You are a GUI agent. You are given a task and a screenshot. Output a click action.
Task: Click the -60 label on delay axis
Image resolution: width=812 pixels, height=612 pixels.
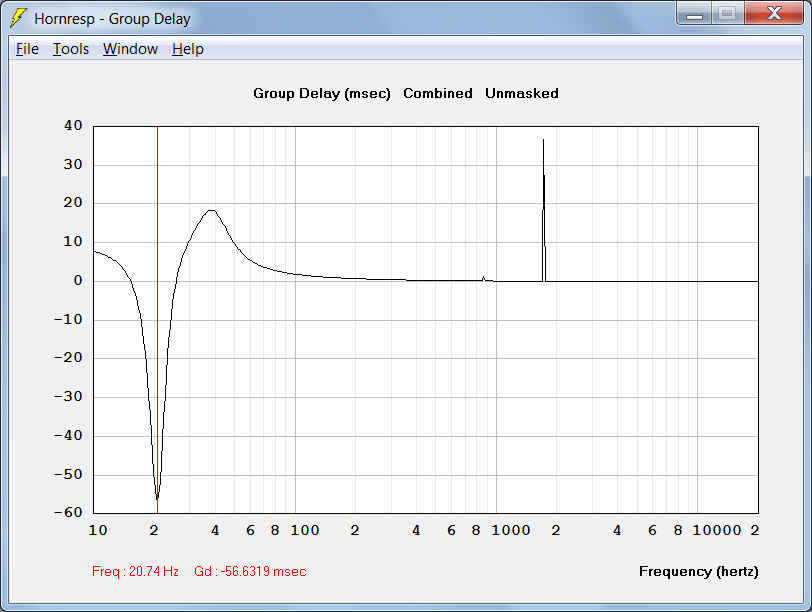(x=68, y=512)
